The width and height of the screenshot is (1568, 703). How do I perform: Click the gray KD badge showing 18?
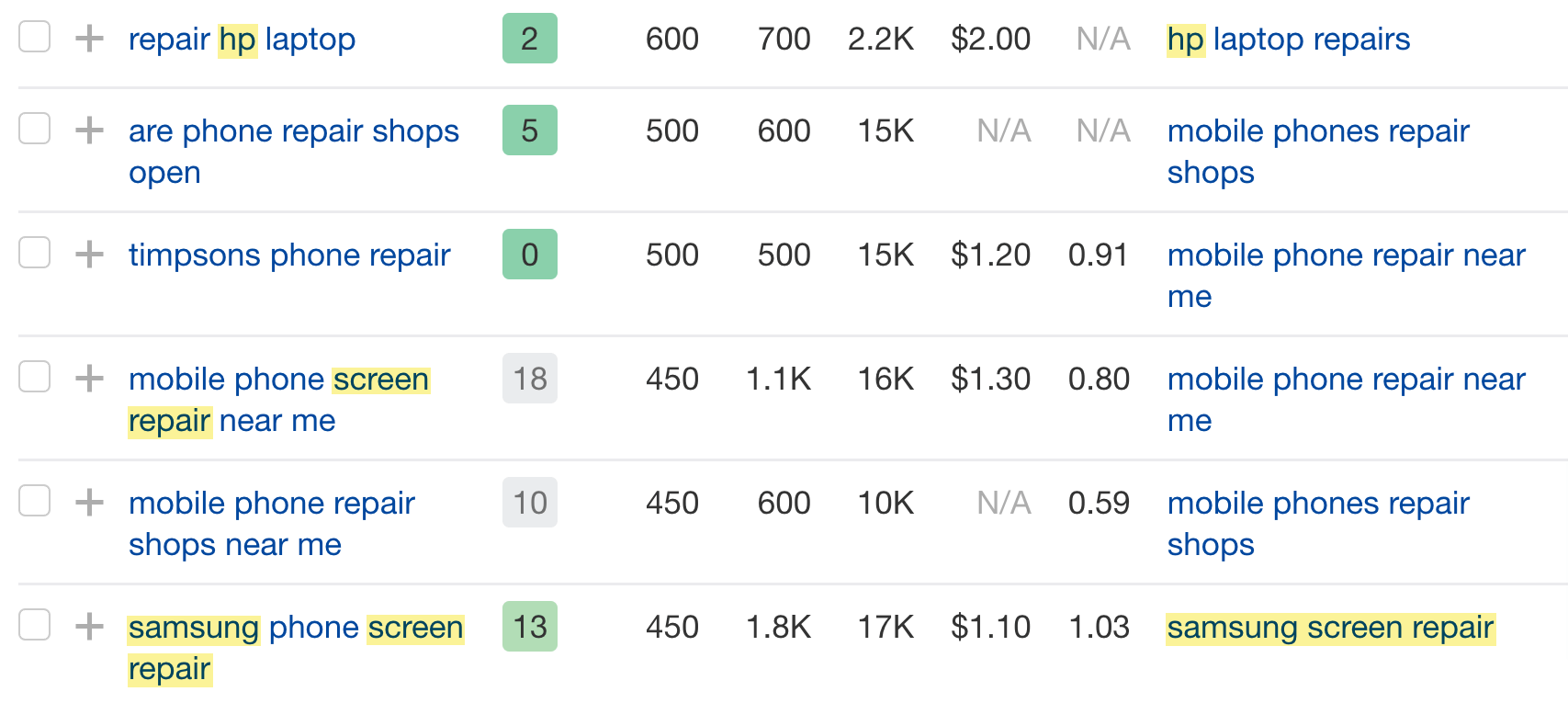pyautogui.click(x=529, y=379)
